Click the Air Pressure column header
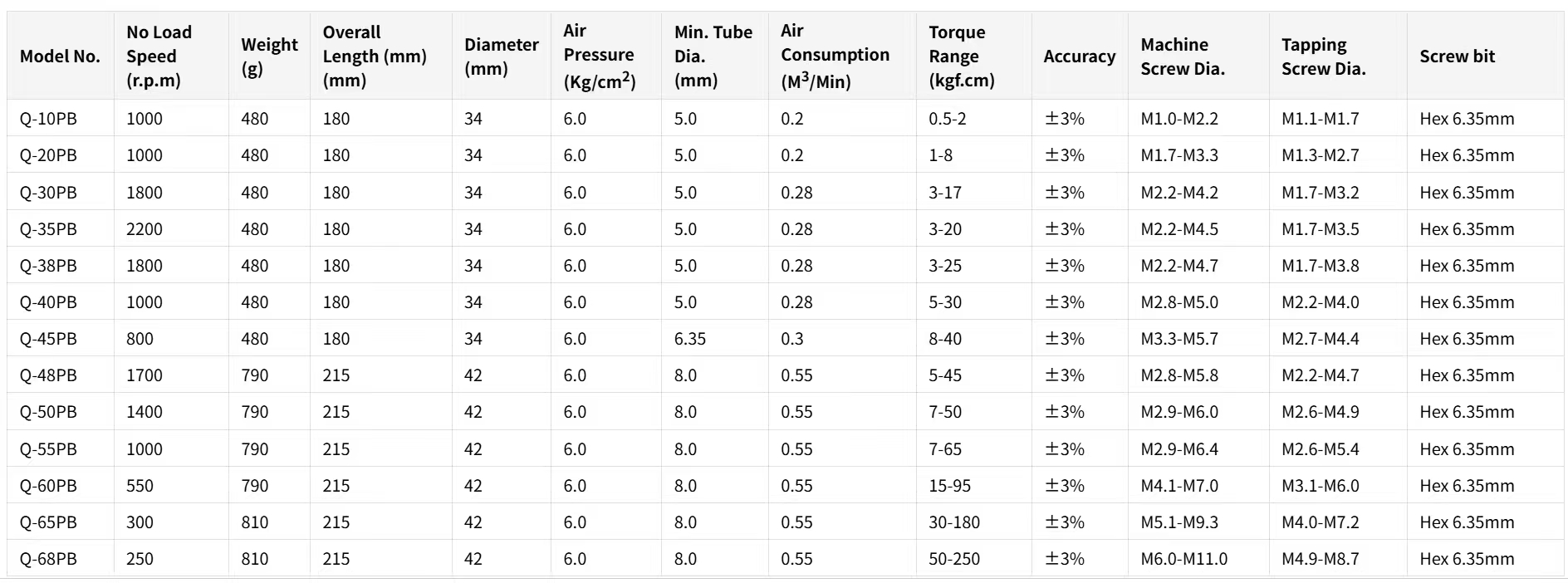The height and width of the screenshot is (583, 1568). click(x=599, y=56)
